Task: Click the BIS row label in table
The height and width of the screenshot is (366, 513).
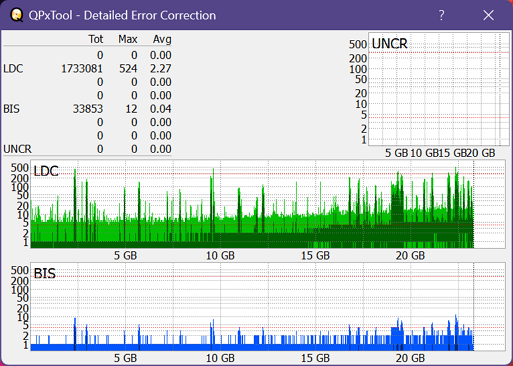Action: [12, 109]
